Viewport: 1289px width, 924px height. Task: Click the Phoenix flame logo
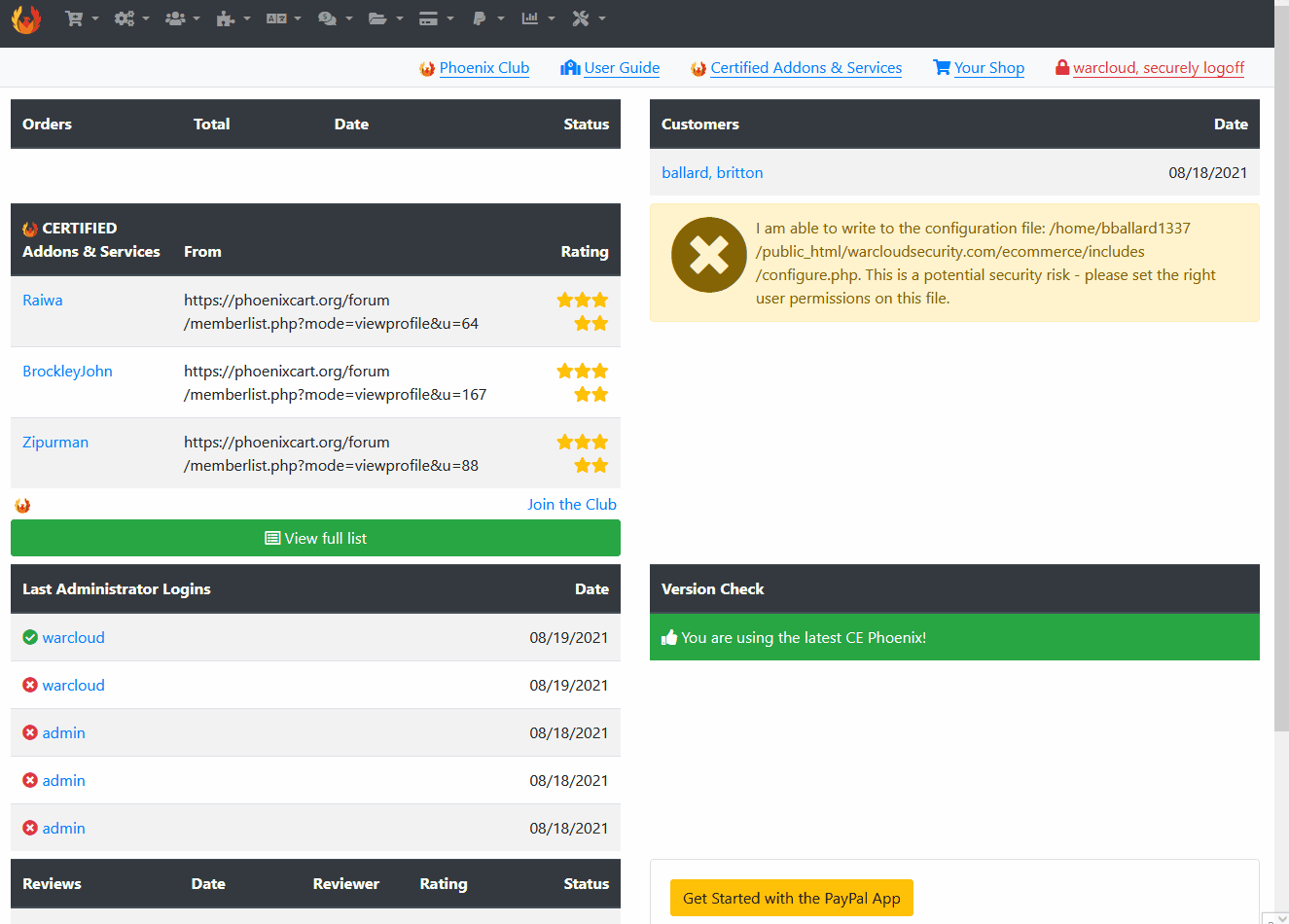click(26, 18)
